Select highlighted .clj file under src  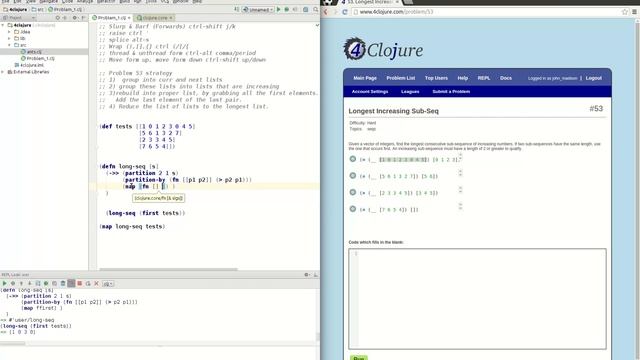pyautogui.click(x=31, y=52)
